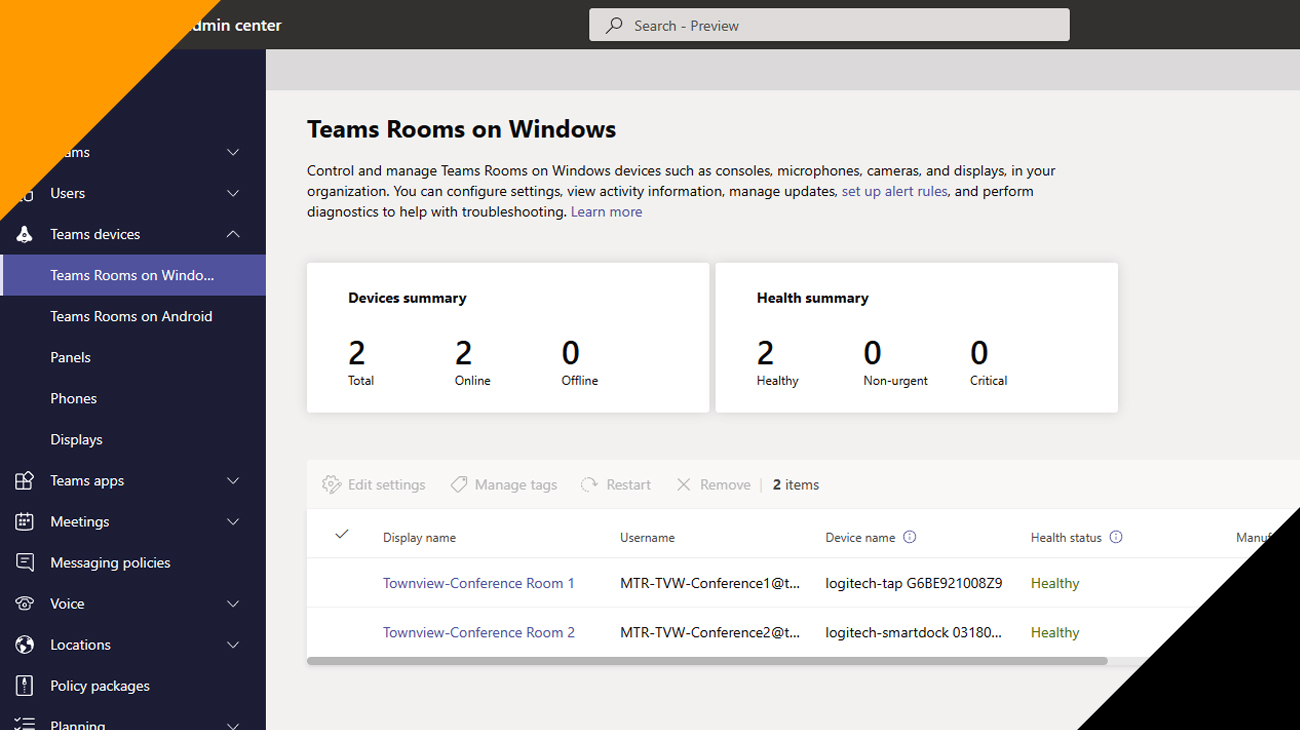Open the Panels page
This screenshot has width=1300, height=730.
(x=70, y=357)
